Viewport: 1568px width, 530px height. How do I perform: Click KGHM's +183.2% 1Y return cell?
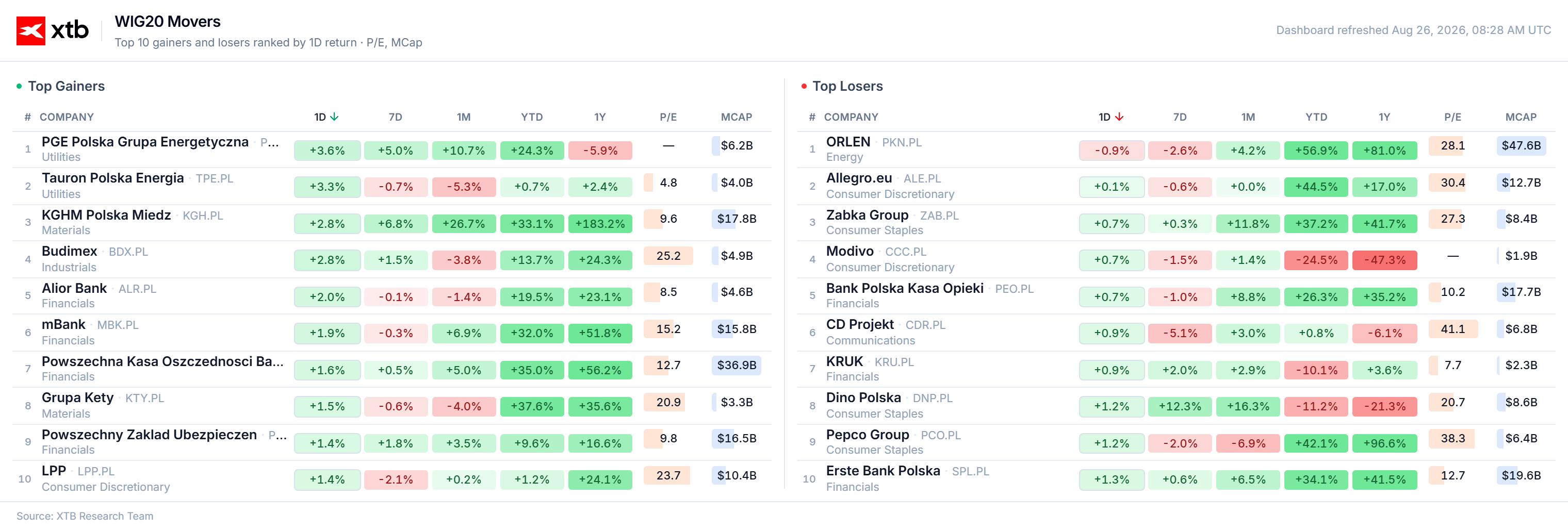point(600,223)
